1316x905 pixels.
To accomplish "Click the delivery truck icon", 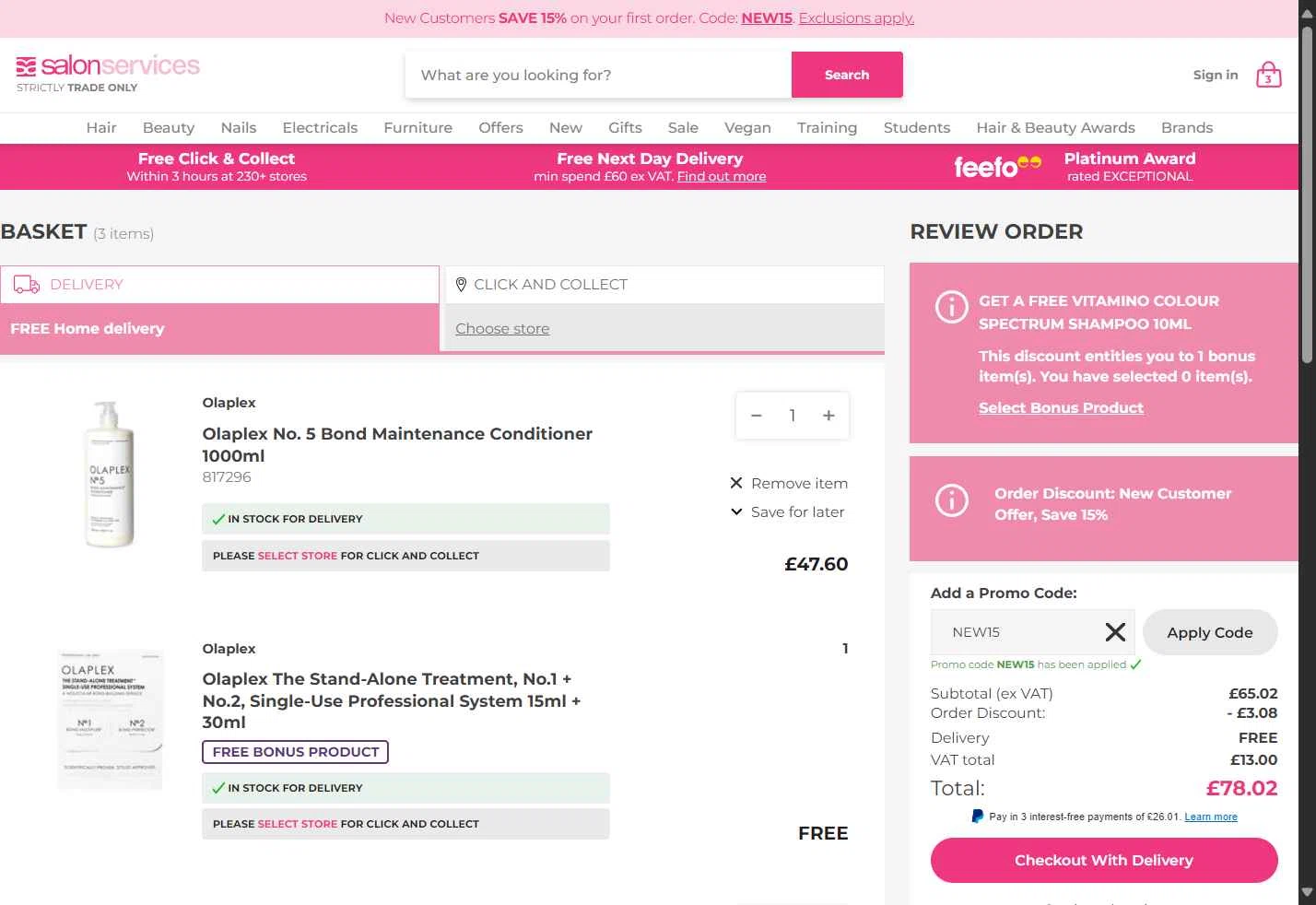I will point(27,285).
